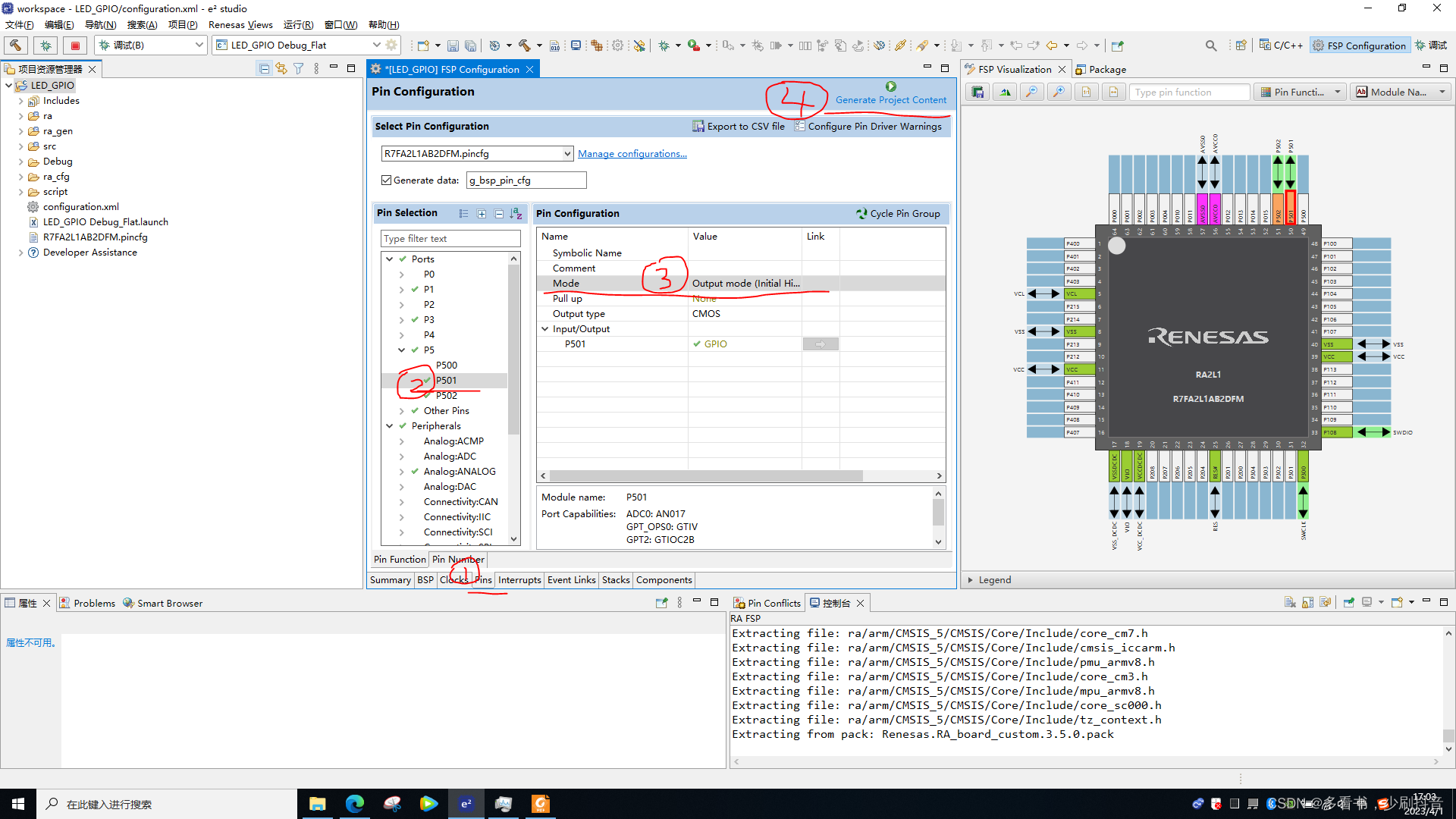The image size is (1456, 819).
Task: Click the Pin Selection filter text field
Action: click(x=450, y=239)
